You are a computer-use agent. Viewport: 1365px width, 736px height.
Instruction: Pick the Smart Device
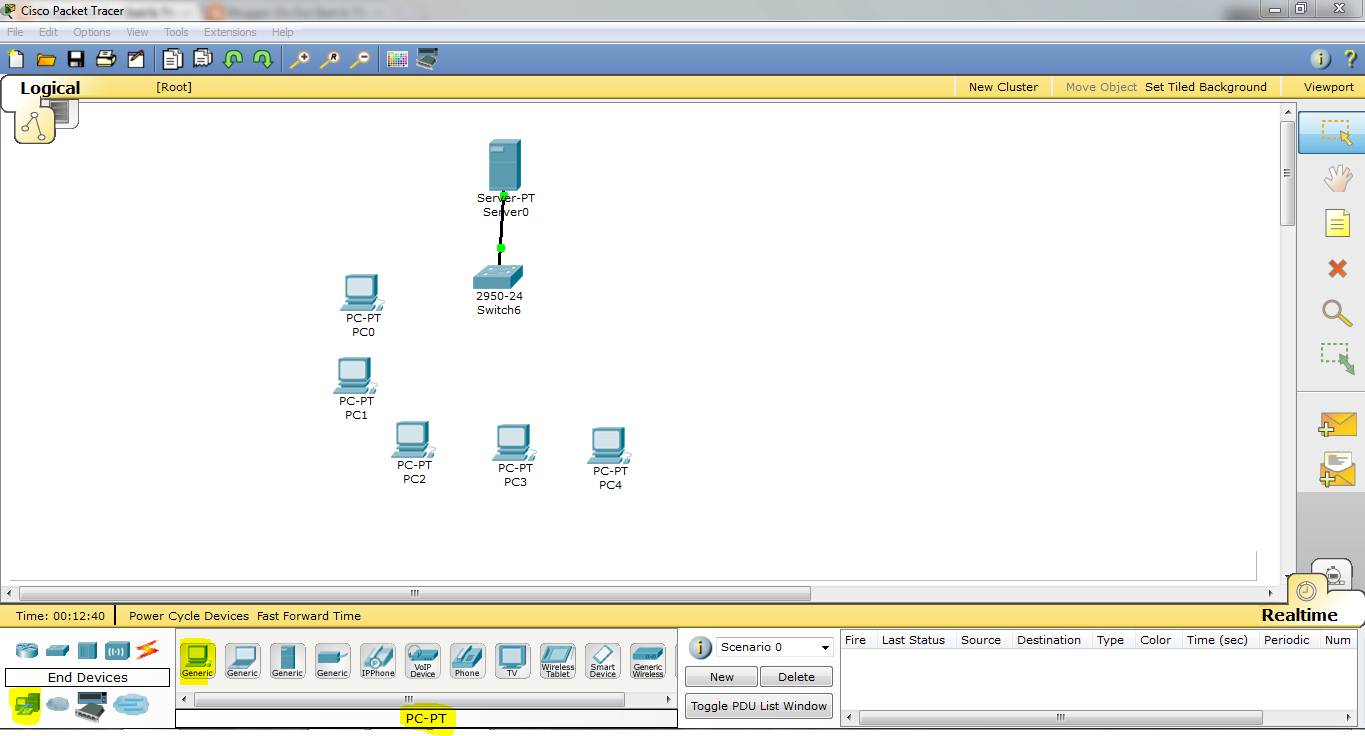point(603,660)
